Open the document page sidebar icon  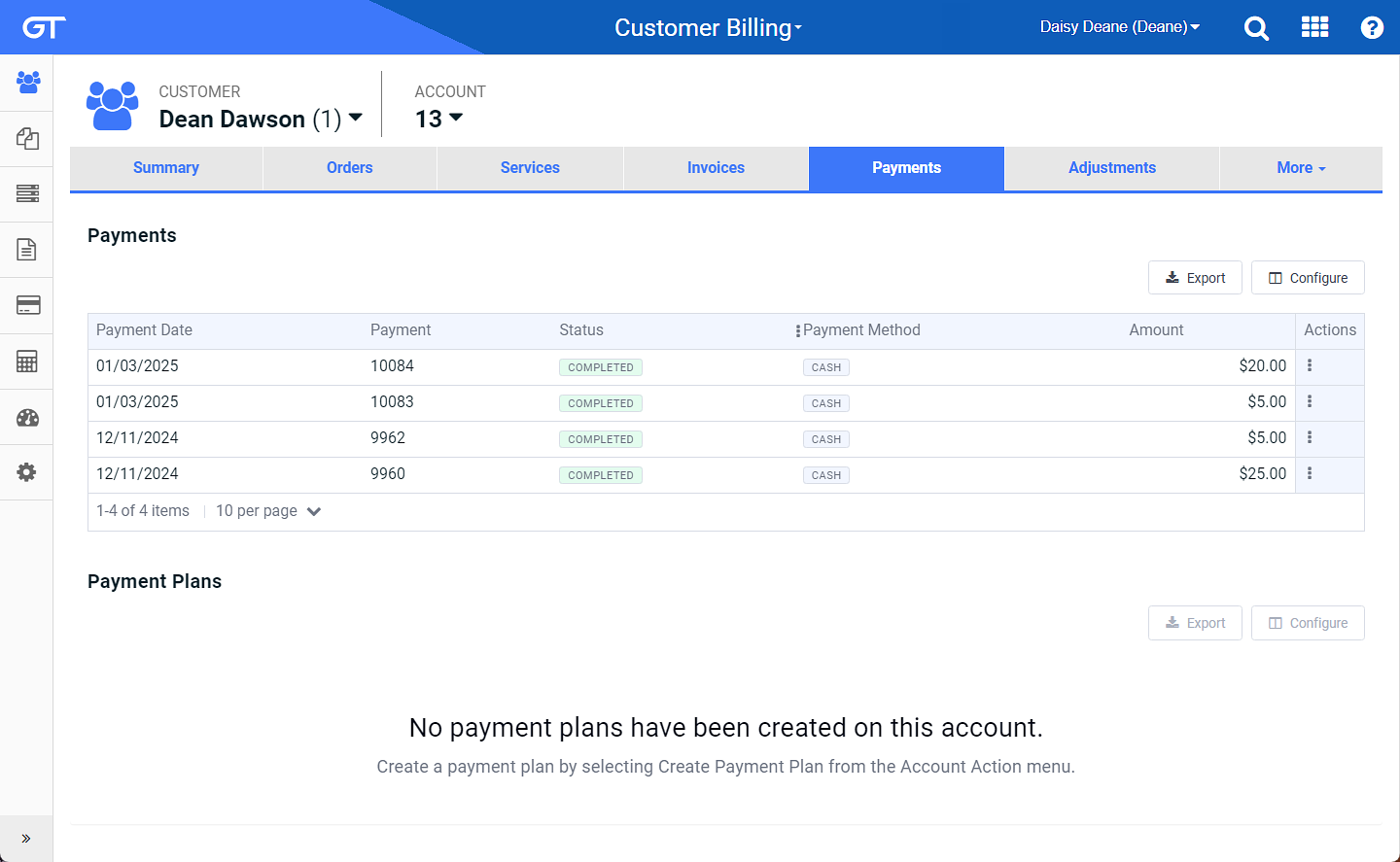(27, 250)
